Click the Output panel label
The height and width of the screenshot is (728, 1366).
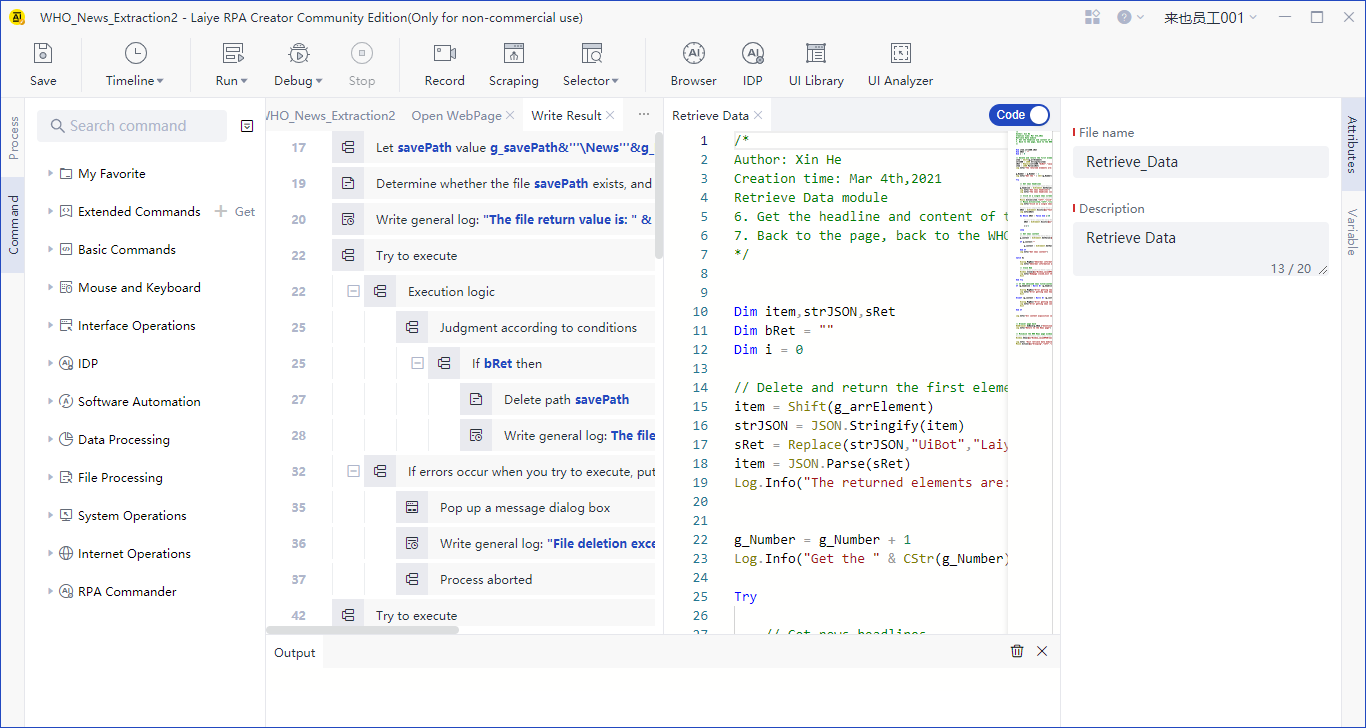[x=295, y=652]
